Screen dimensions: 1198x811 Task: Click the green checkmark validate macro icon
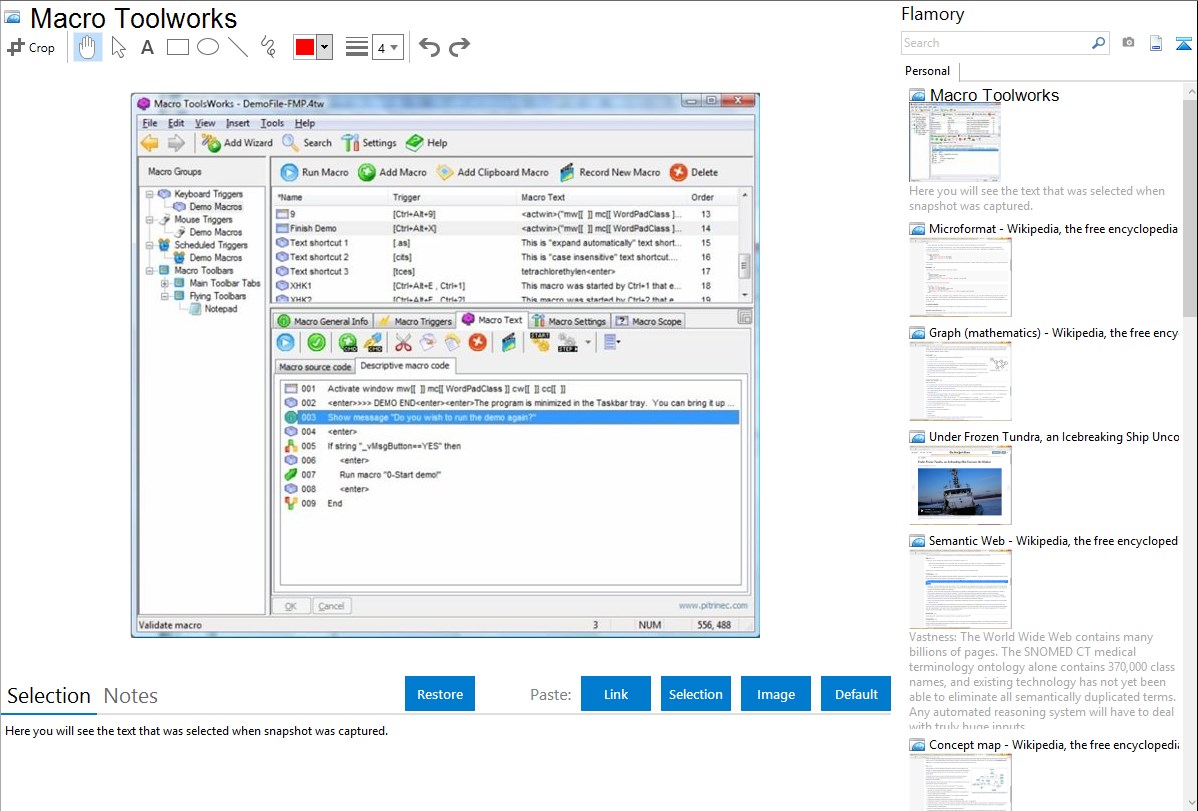click(x=316, y=343)
